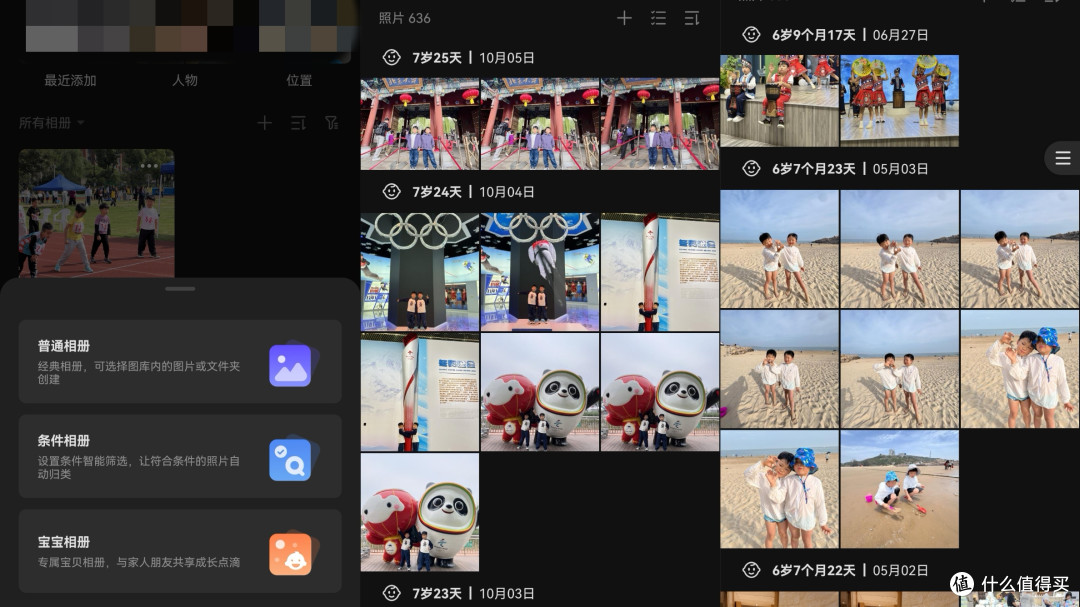Click the baby face icon at 6岁7个月23天
1080x607 pixels.
point(751,168)
